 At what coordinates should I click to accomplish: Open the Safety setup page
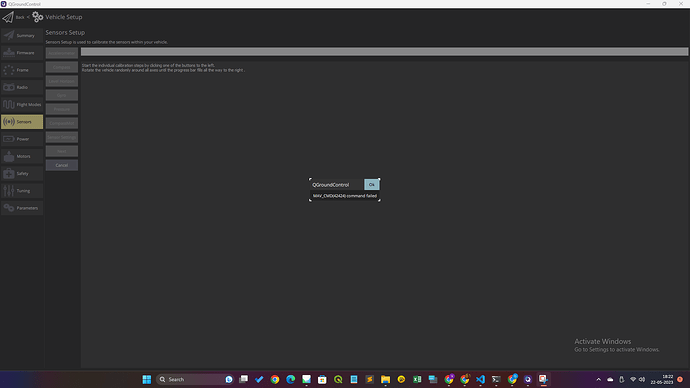[x=22, y=174]
